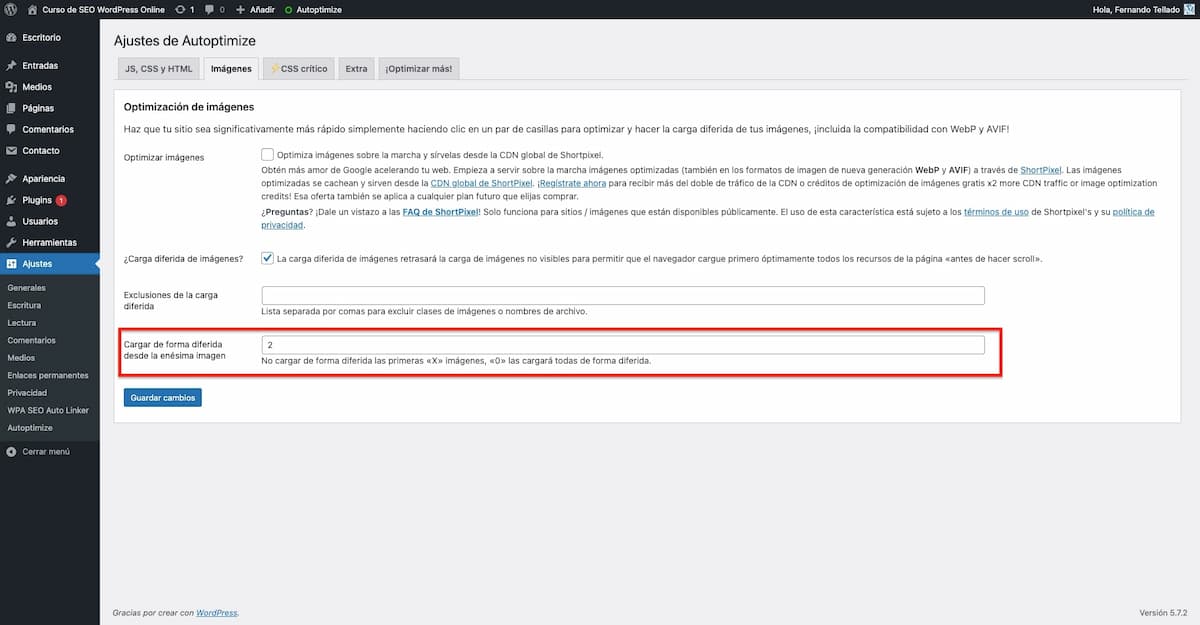Click the Apariencia brush icon in sidebar
This screenshot has width=1200, height=625.
coord(11,179)
